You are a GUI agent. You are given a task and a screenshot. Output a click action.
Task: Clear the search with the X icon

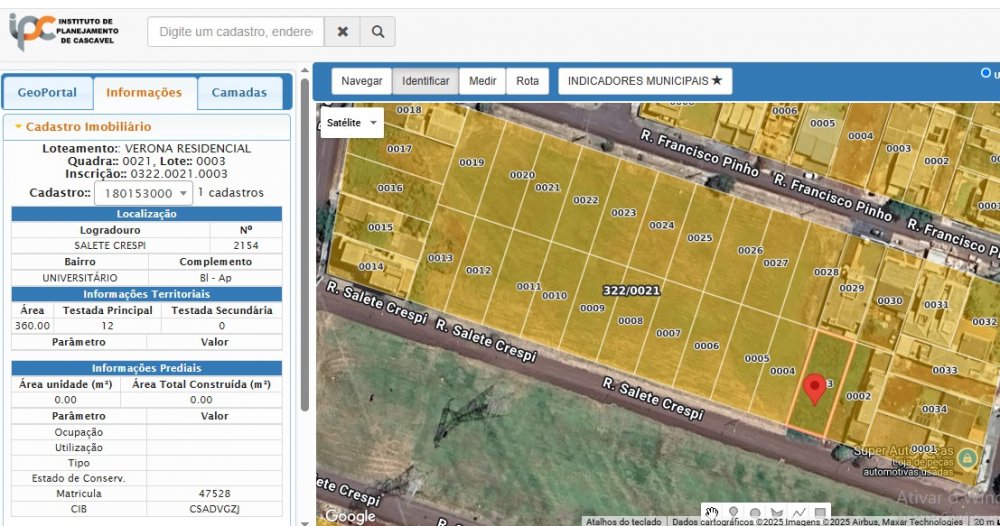point(342,32)
